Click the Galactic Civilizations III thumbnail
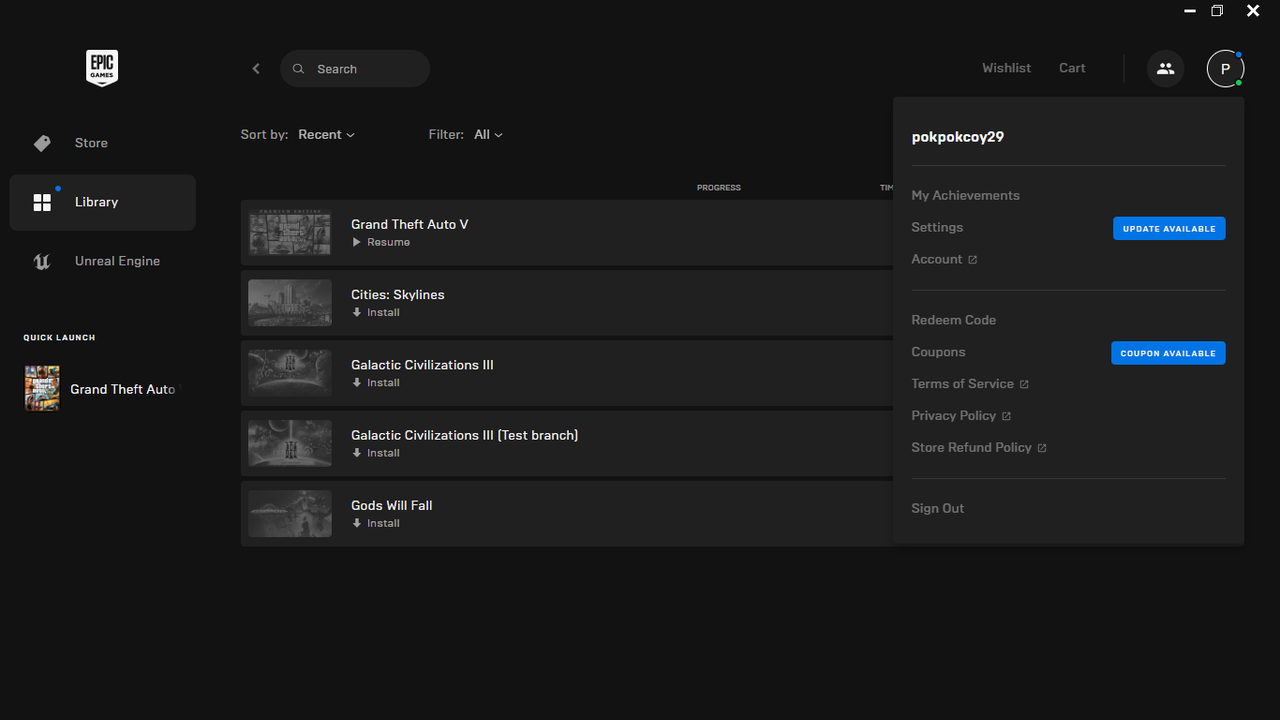Image resolution: width=1280 pixels, height=720 pixels. coord(290,373)
